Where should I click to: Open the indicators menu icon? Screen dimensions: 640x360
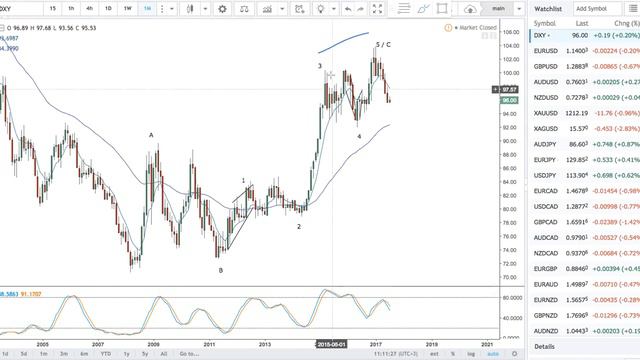[267, 9]
